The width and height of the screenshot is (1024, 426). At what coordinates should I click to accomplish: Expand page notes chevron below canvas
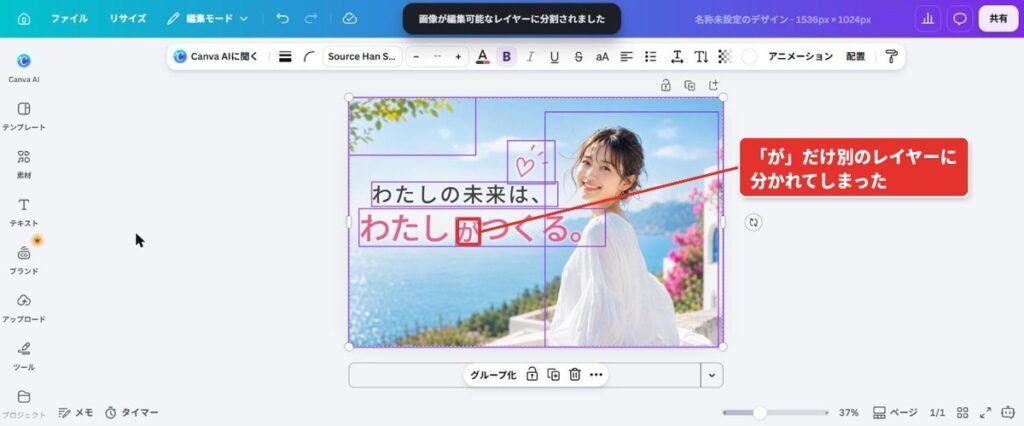point(712,376)
